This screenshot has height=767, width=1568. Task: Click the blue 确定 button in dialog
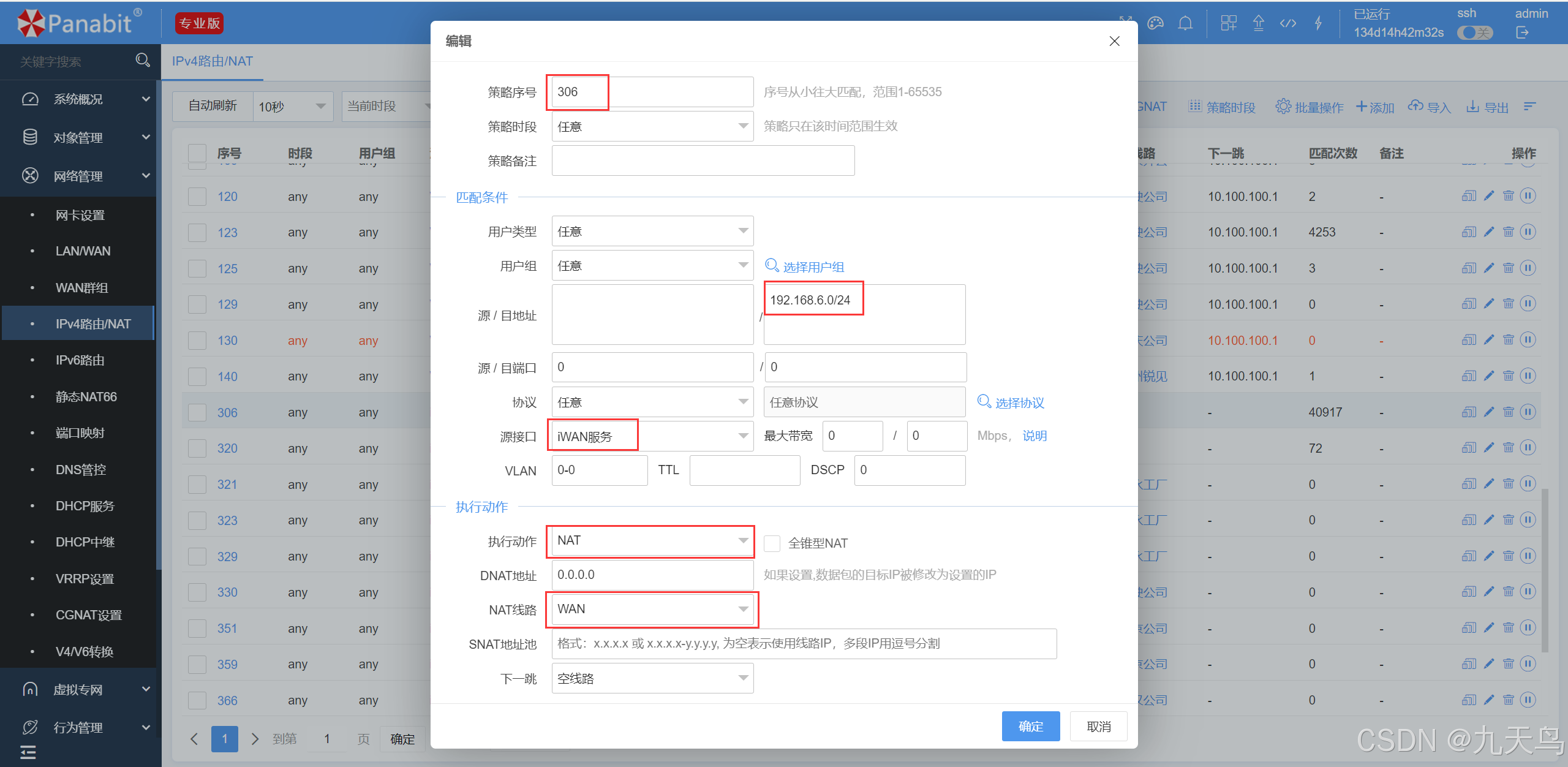(1030, 726)
